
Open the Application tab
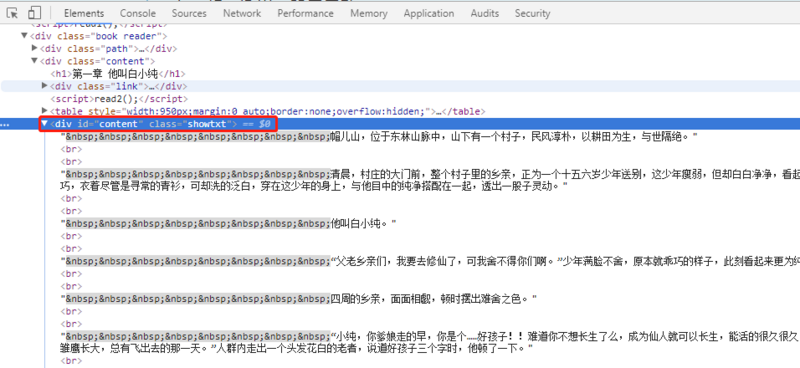tap(429, 13)
